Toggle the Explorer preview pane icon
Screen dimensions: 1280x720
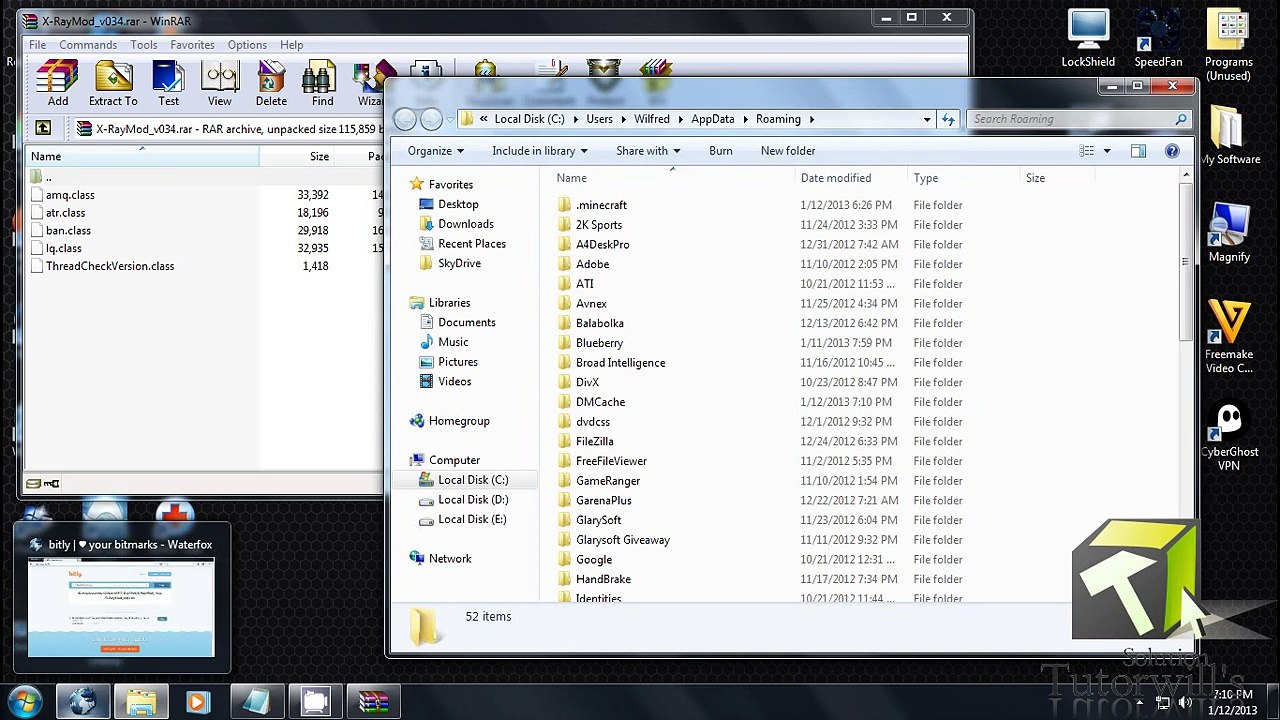click(x=1138, y=151)
